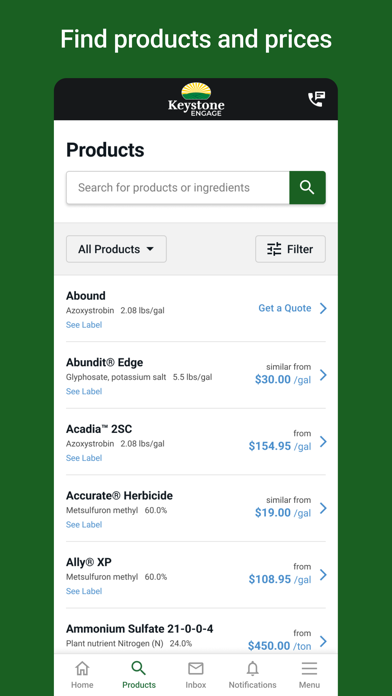Open See Label under Ally XP
The height and width of the screenshot is (696, 392).
[x=84, y=591]
